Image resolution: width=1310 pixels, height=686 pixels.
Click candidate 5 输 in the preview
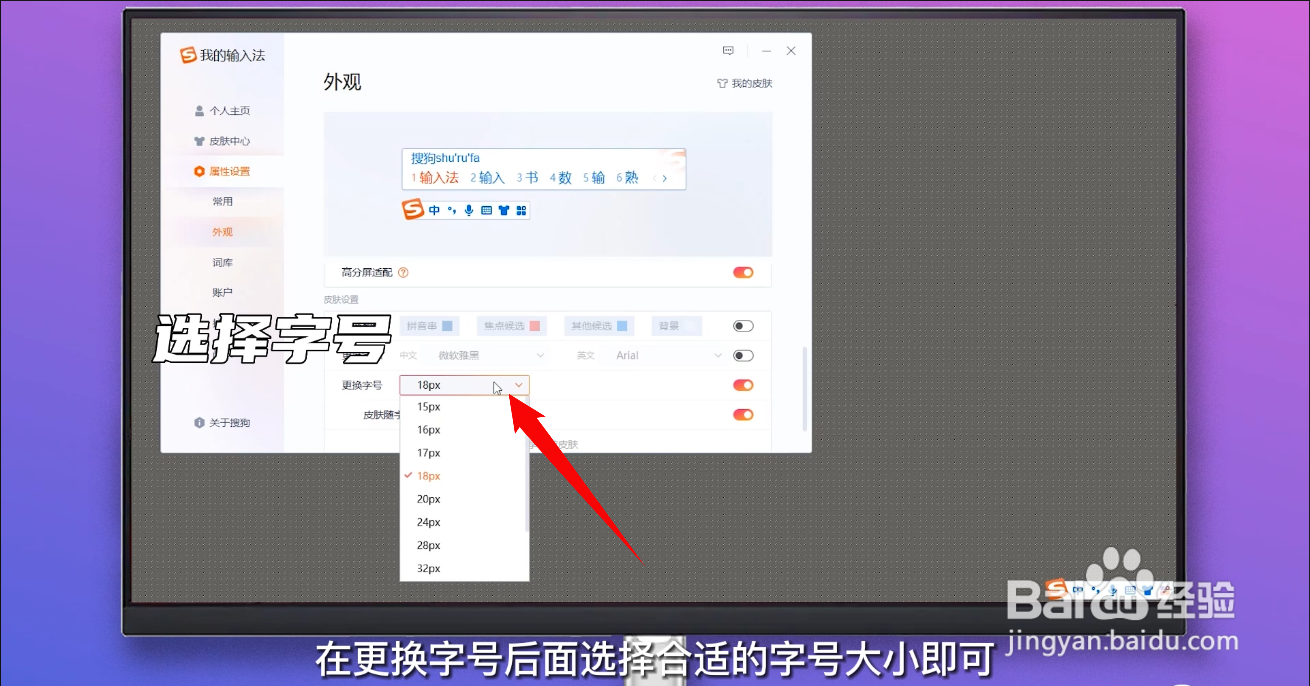tap(594, 178)
